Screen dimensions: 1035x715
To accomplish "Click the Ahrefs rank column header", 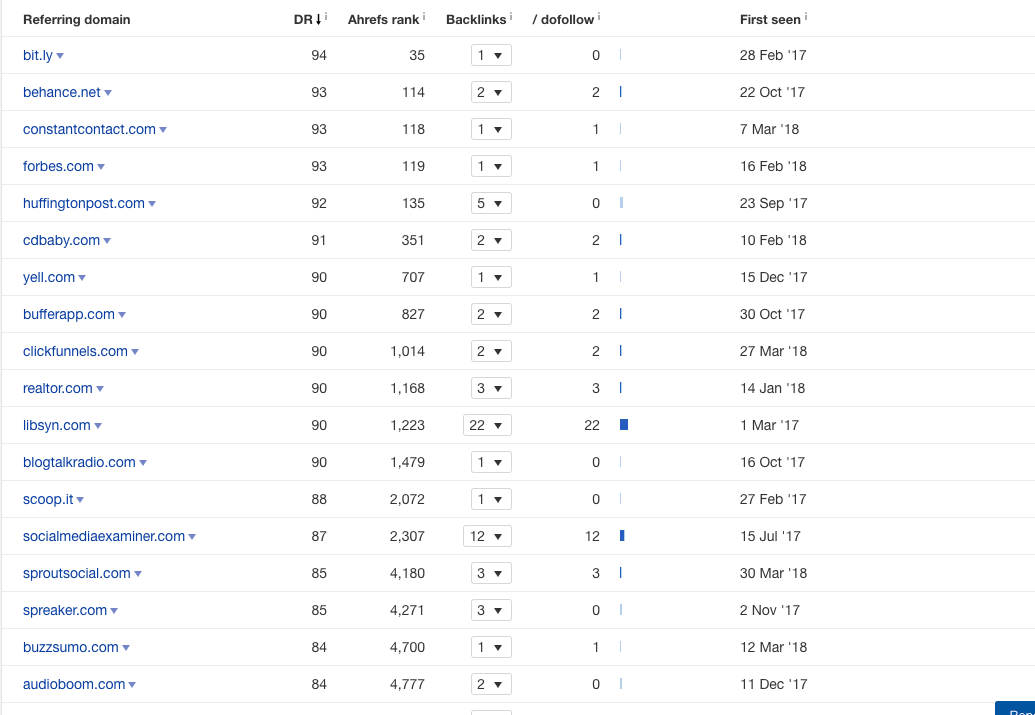I will pos(383,20).
